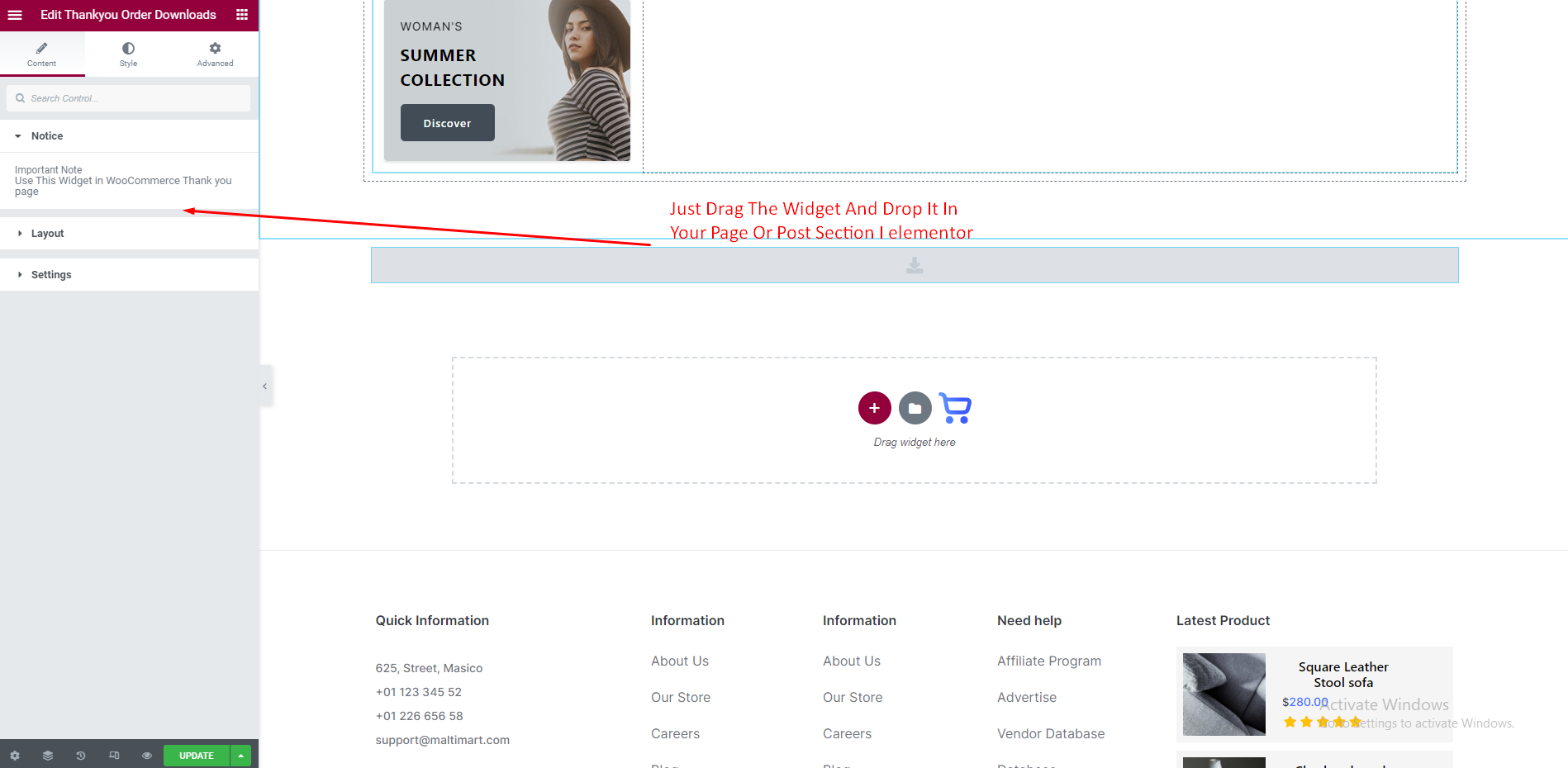This screenshot has width=1568, height=768.
Task: Expand the Settings section
Action: pos(51,275)
